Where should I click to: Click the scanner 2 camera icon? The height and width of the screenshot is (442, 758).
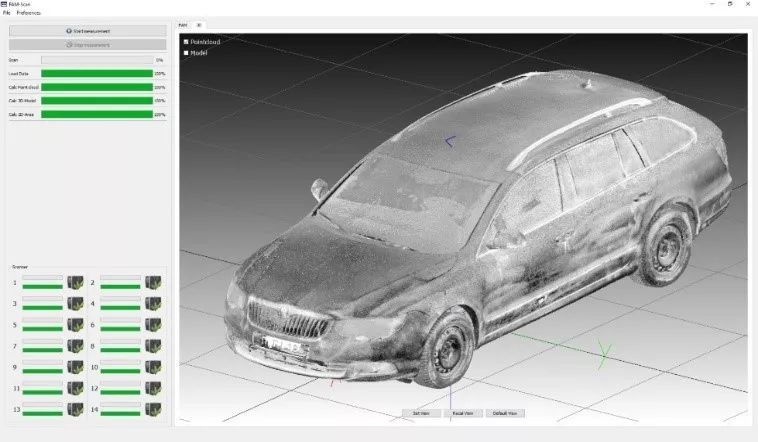pyautogui.click(x=153, y=282)
